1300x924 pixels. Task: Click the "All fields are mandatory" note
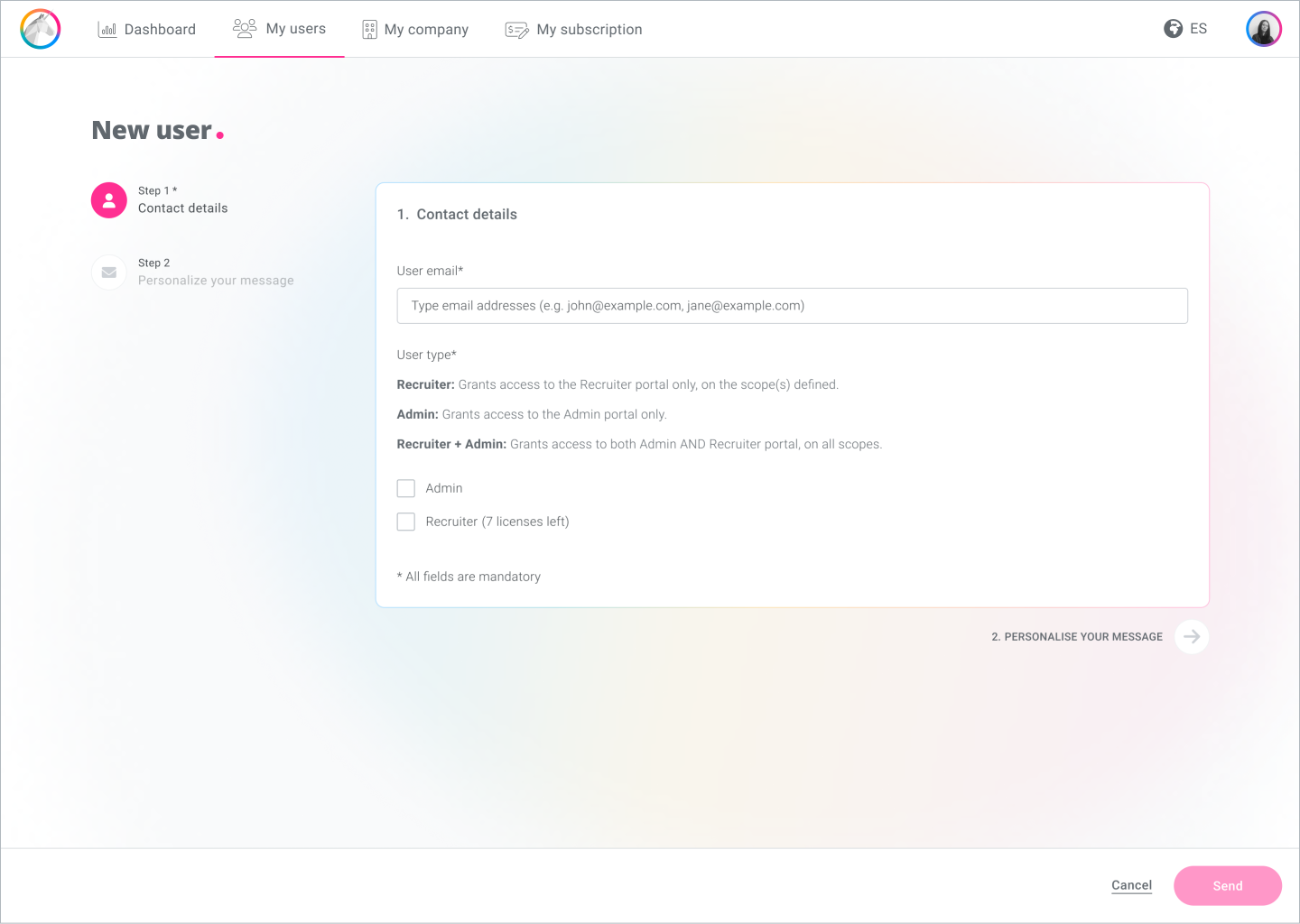coord(469,577)
